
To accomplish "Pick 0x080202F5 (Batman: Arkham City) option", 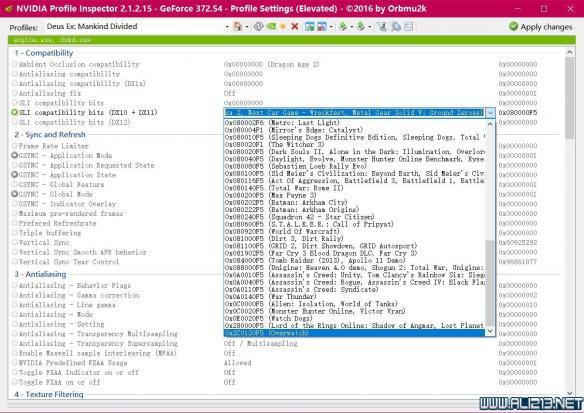I will (x=355, y=202).
